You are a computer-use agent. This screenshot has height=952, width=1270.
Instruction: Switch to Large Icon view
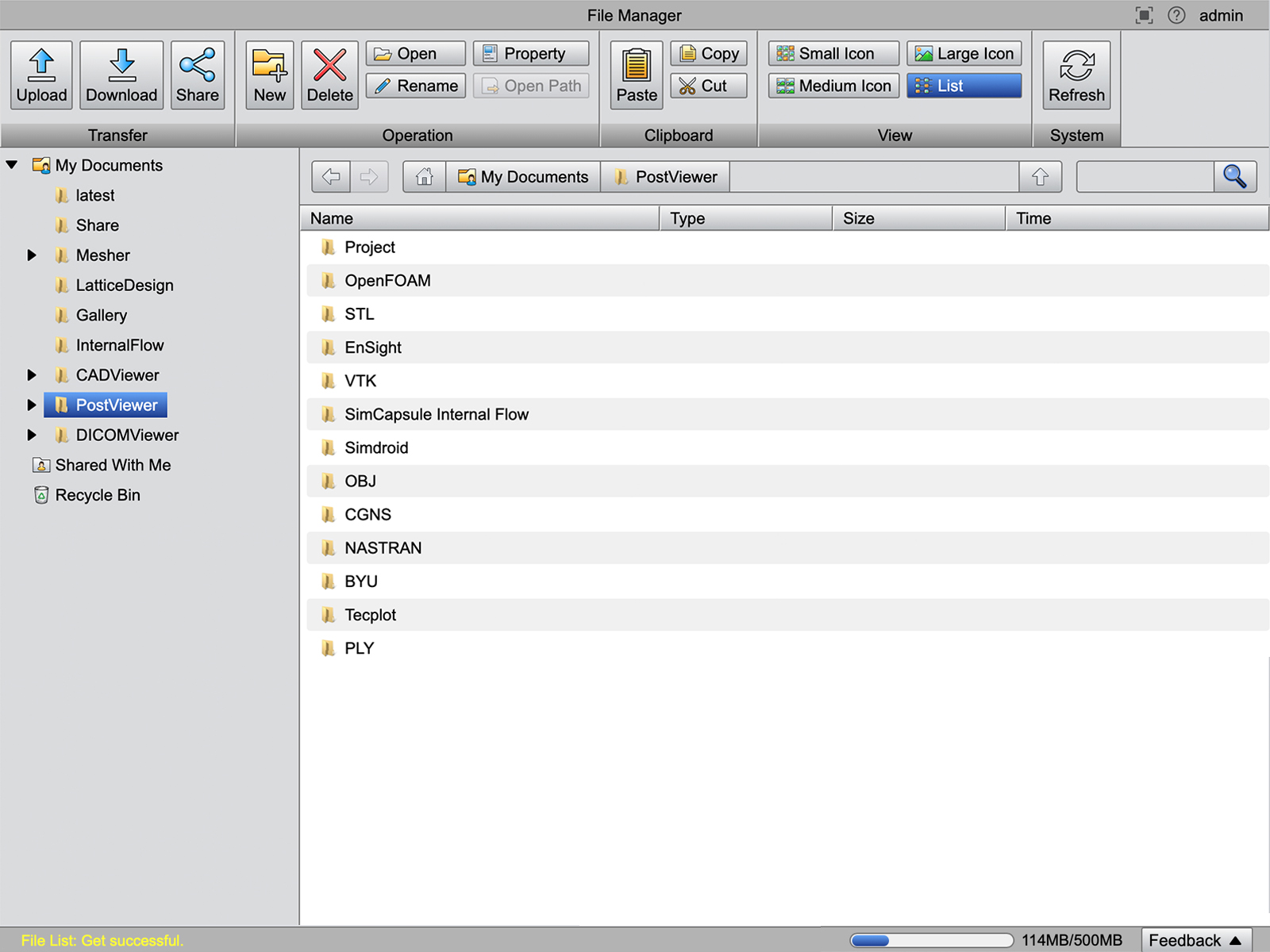click(964, 53)
